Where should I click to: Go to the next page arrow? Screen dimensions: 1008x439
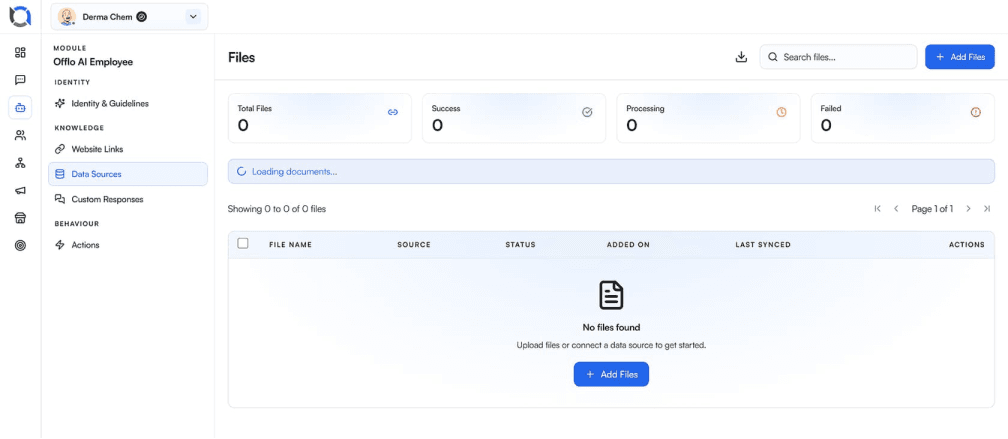[x=968, y=209]
